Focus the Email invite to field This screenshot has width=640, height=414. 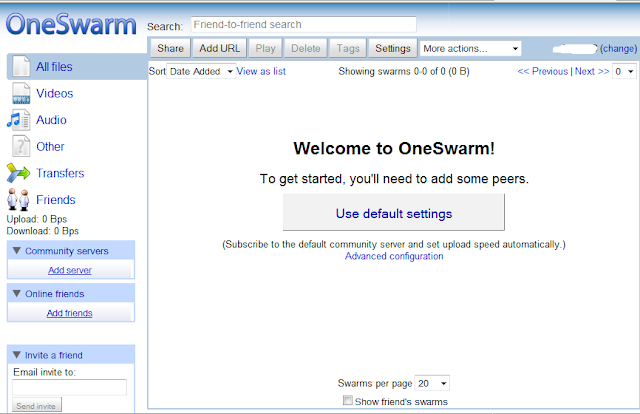click(x=69, y=387)
